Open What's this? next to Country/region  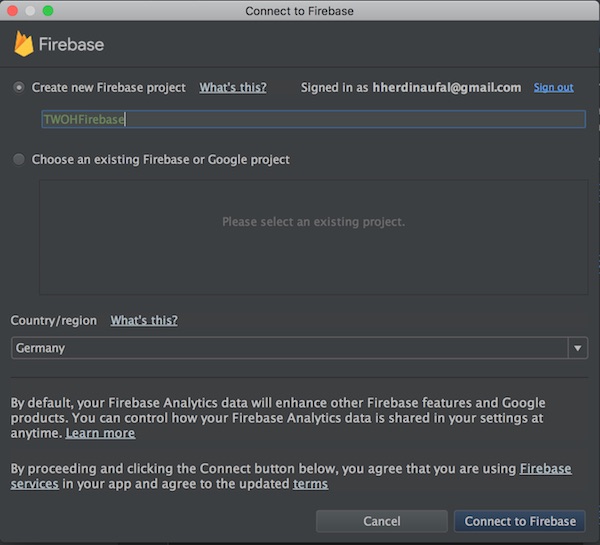[x=144, y=321]
